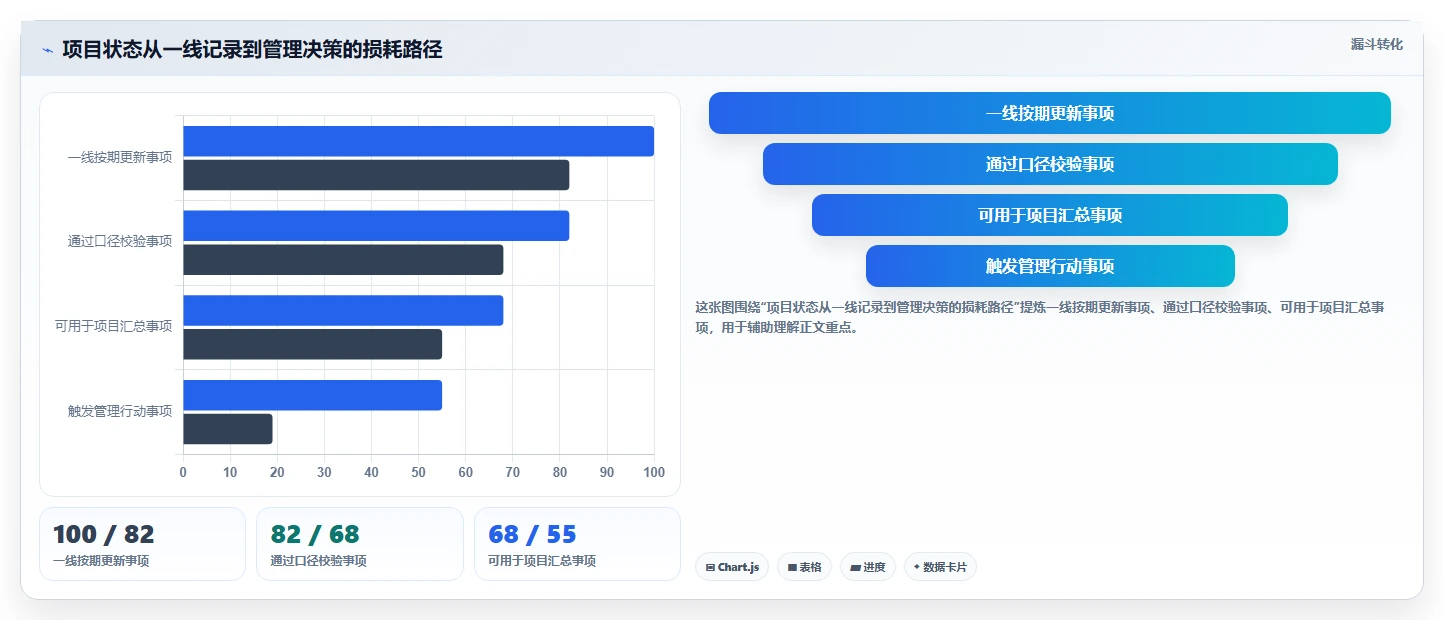
Task: Select the 一线按期更新事项 funnel stage
Action: click(x=1049, y=113)
